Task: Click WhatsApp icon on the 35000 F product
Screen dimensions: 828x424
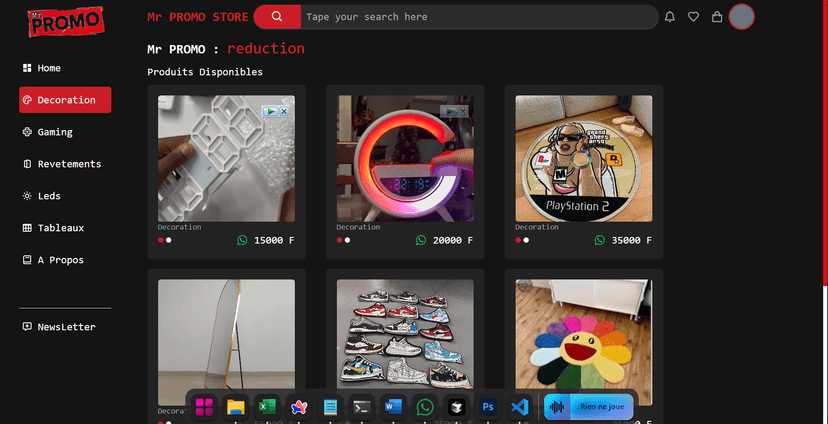Action: point(600,240)
